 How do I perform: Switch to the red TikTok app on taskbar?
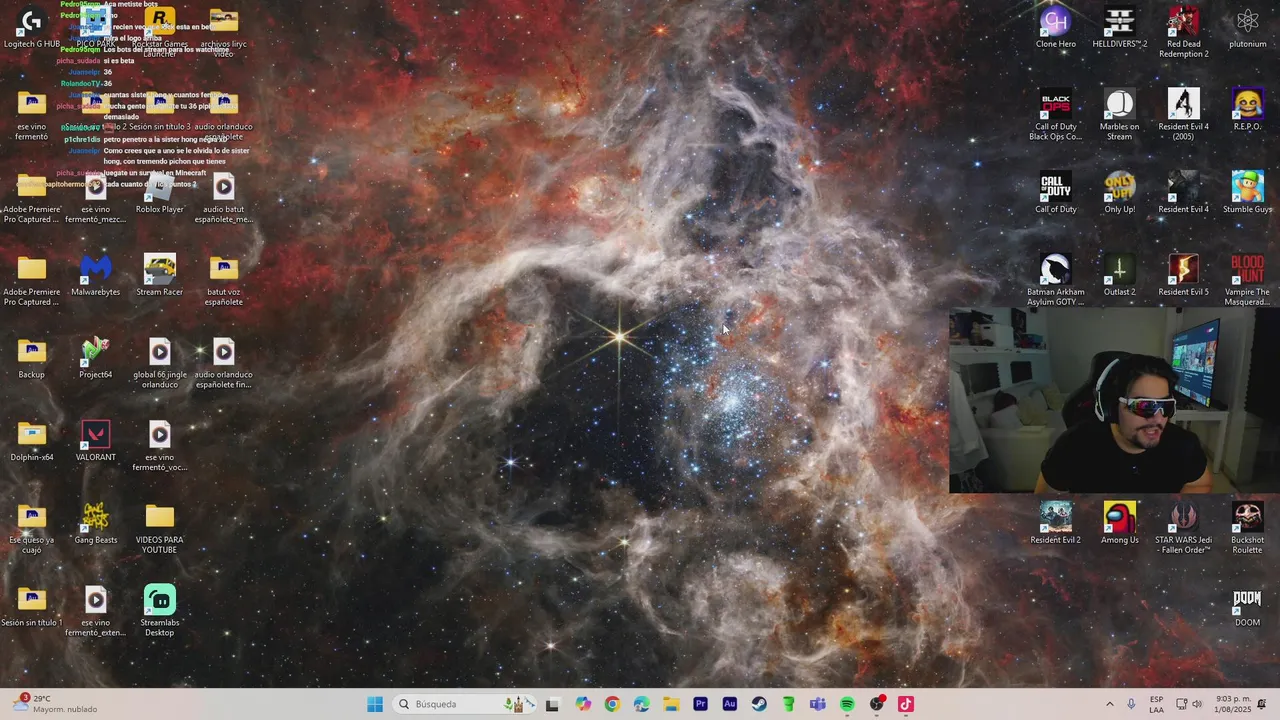point(906,704)
